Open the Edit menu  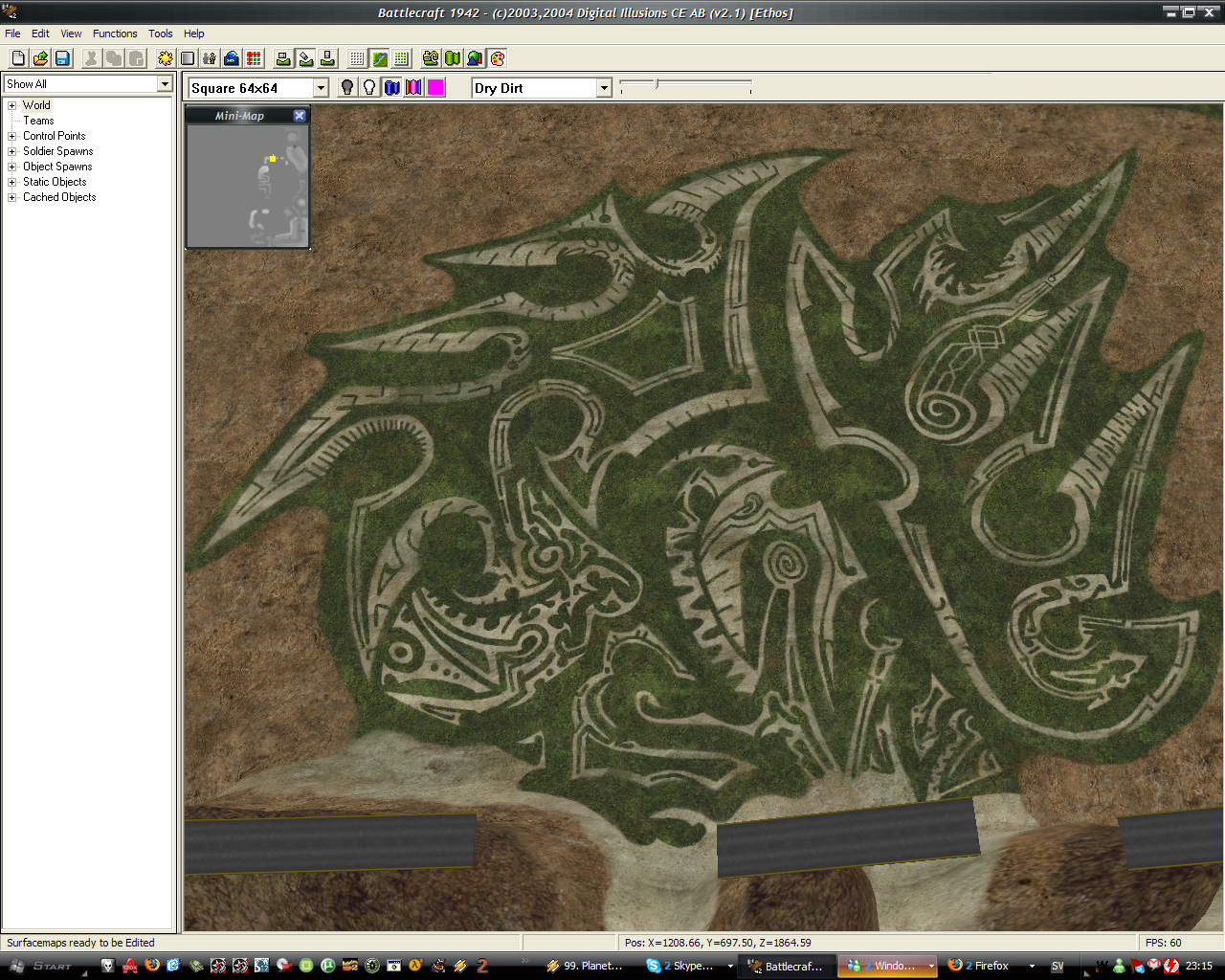(40, 33)
